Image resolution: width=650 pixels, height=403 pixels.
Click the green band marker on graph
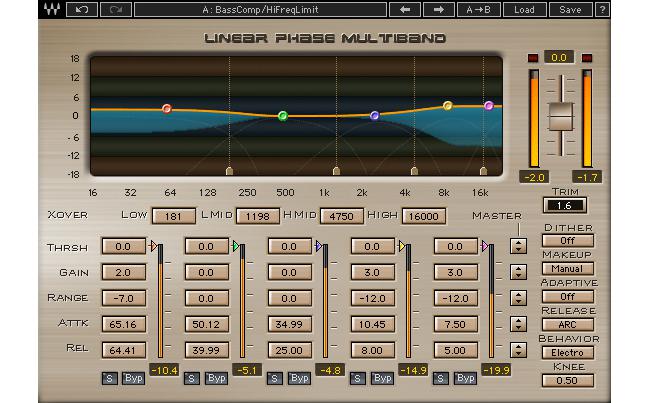(x=283, y=116)
